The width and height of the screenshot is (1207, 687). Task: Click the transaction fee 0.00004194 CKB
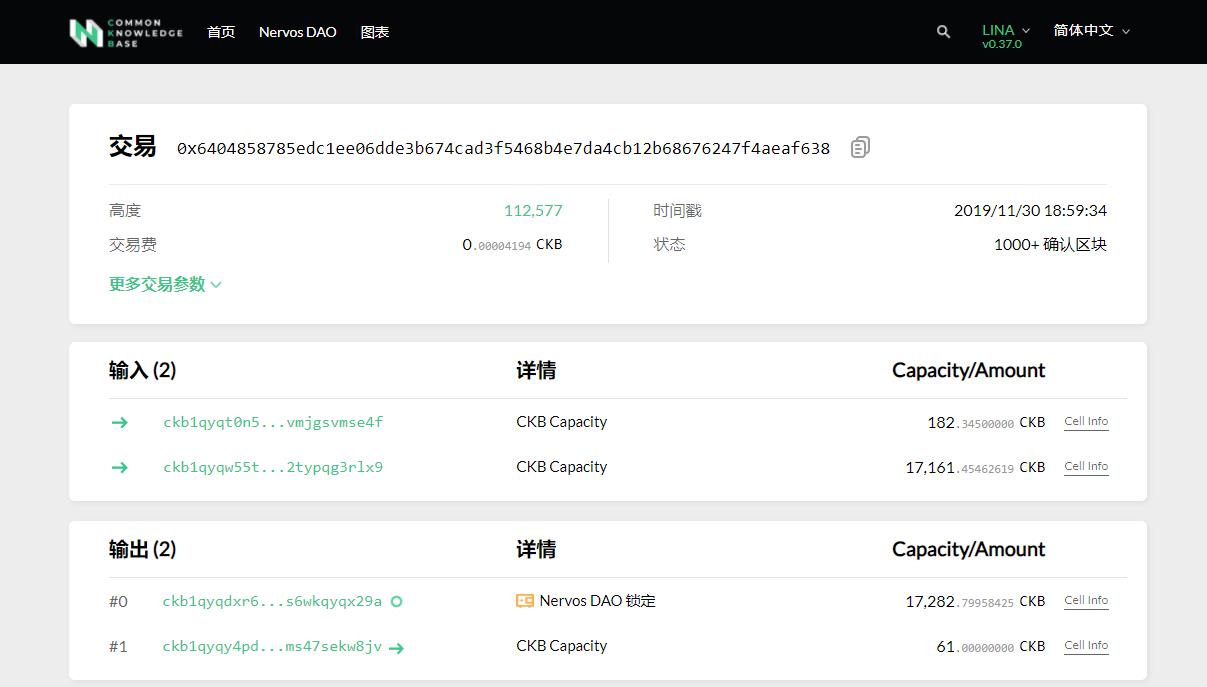click(x=512, y=245)
